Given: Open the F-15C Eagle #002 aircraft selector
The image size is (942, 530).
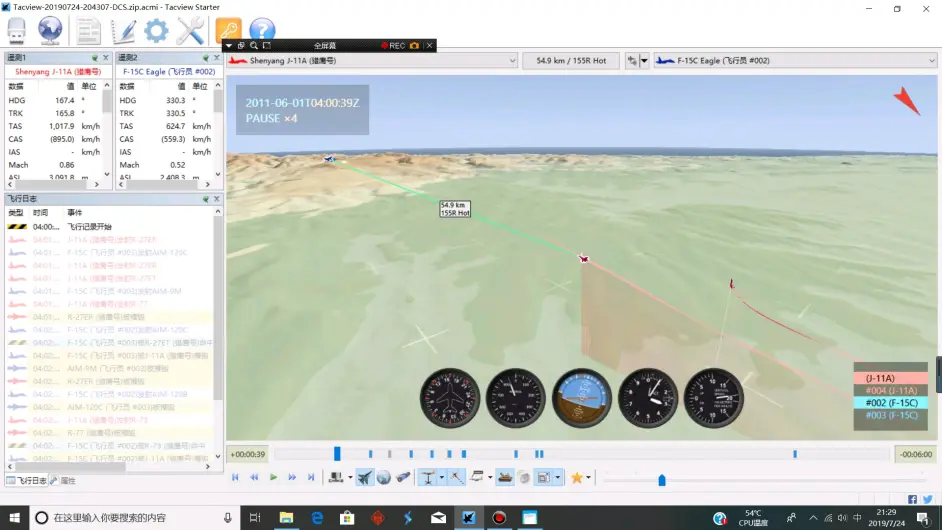Looking at the screenshot, I should pos(795,61).
